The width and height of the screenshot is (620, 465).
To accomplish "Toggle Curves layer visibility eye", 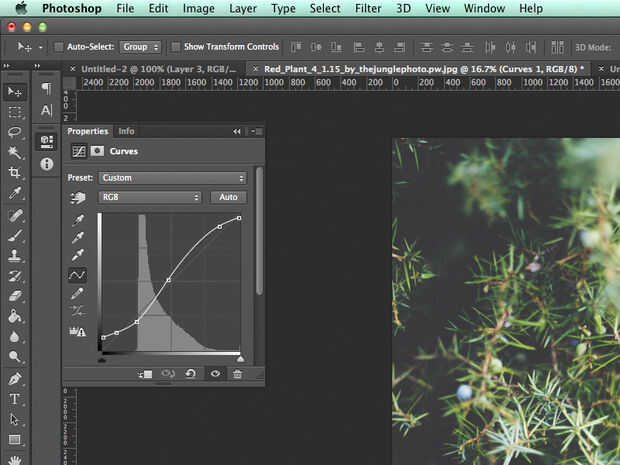I will [215, 374].
